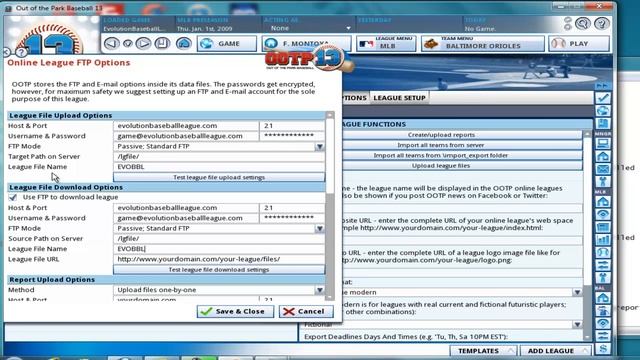
Task: Expand the sidebar with the double-arrow icon
Action: (x=603, y=86)
